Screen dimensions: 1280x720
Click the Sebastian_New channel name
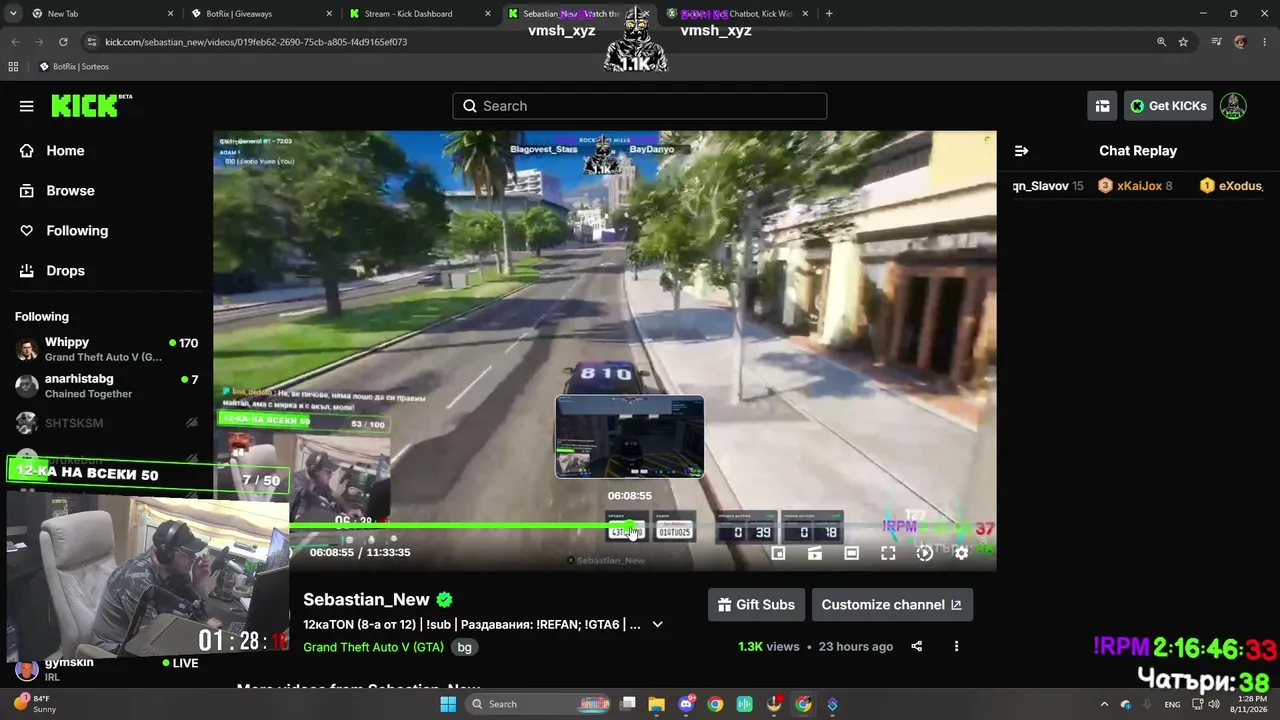pyautogui.click(x=366, y=600)
